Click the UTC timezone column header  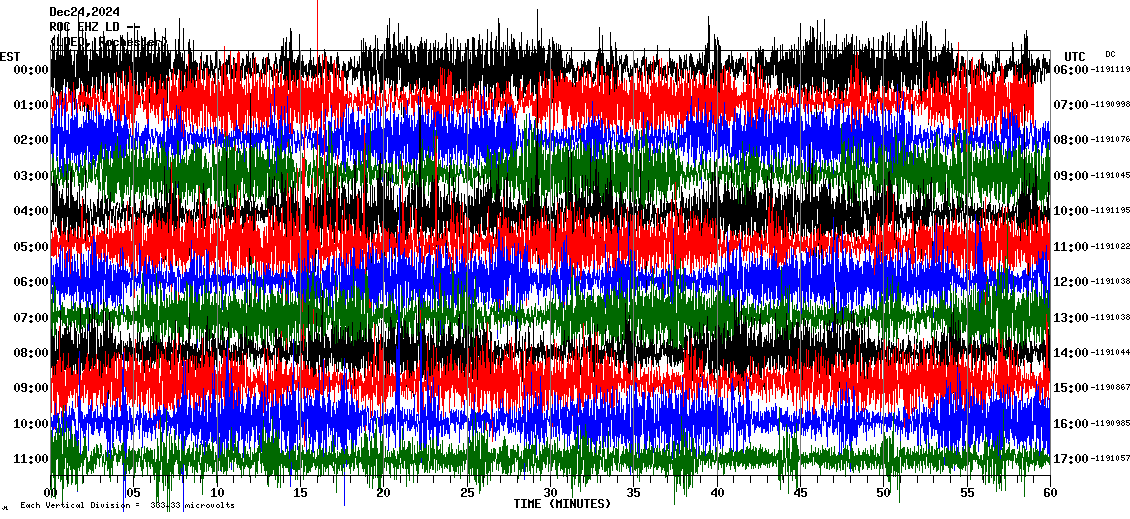click(1075, 56)
